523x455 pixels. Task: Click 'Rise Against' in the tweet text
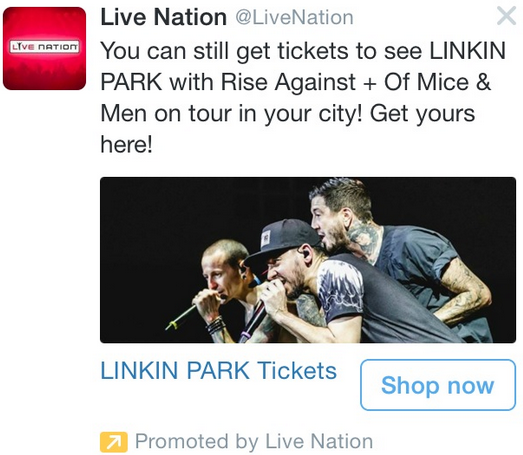click(288, 82)
